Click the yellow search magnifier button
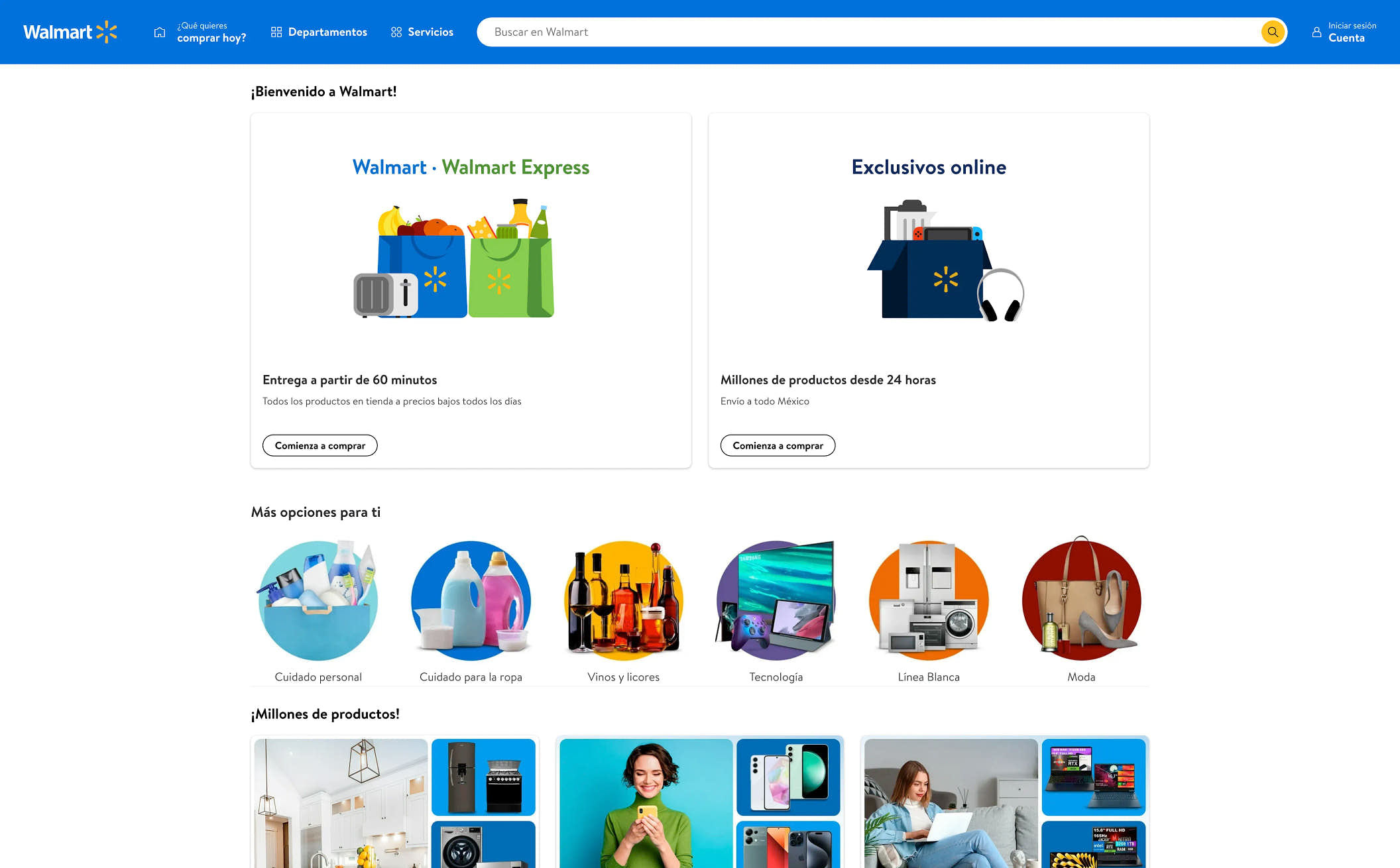This screenshot has height=868, width=1400. click(x=1272, y=32)
